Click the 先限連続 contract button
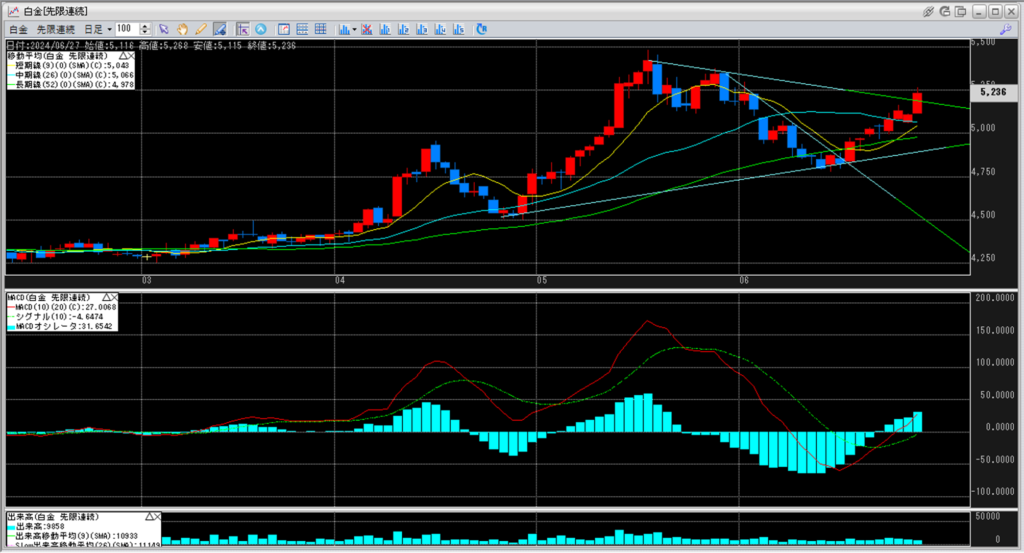This screenshot has height=553, width=1024. [x=57, y=29]
